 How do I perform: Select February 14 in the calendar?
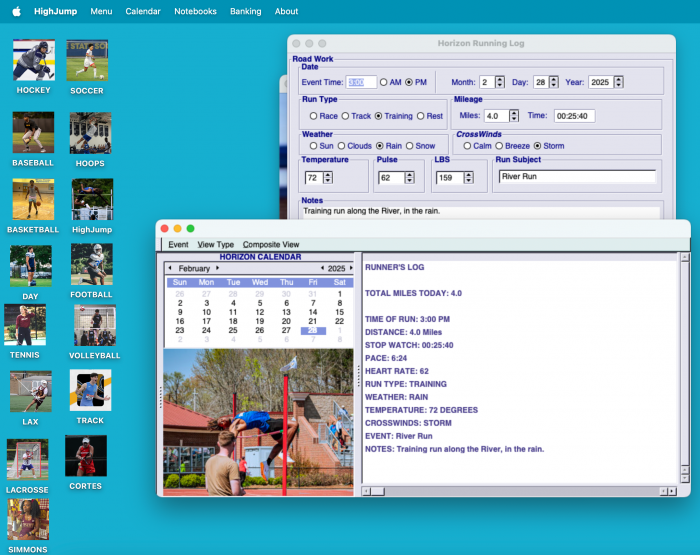313,312
